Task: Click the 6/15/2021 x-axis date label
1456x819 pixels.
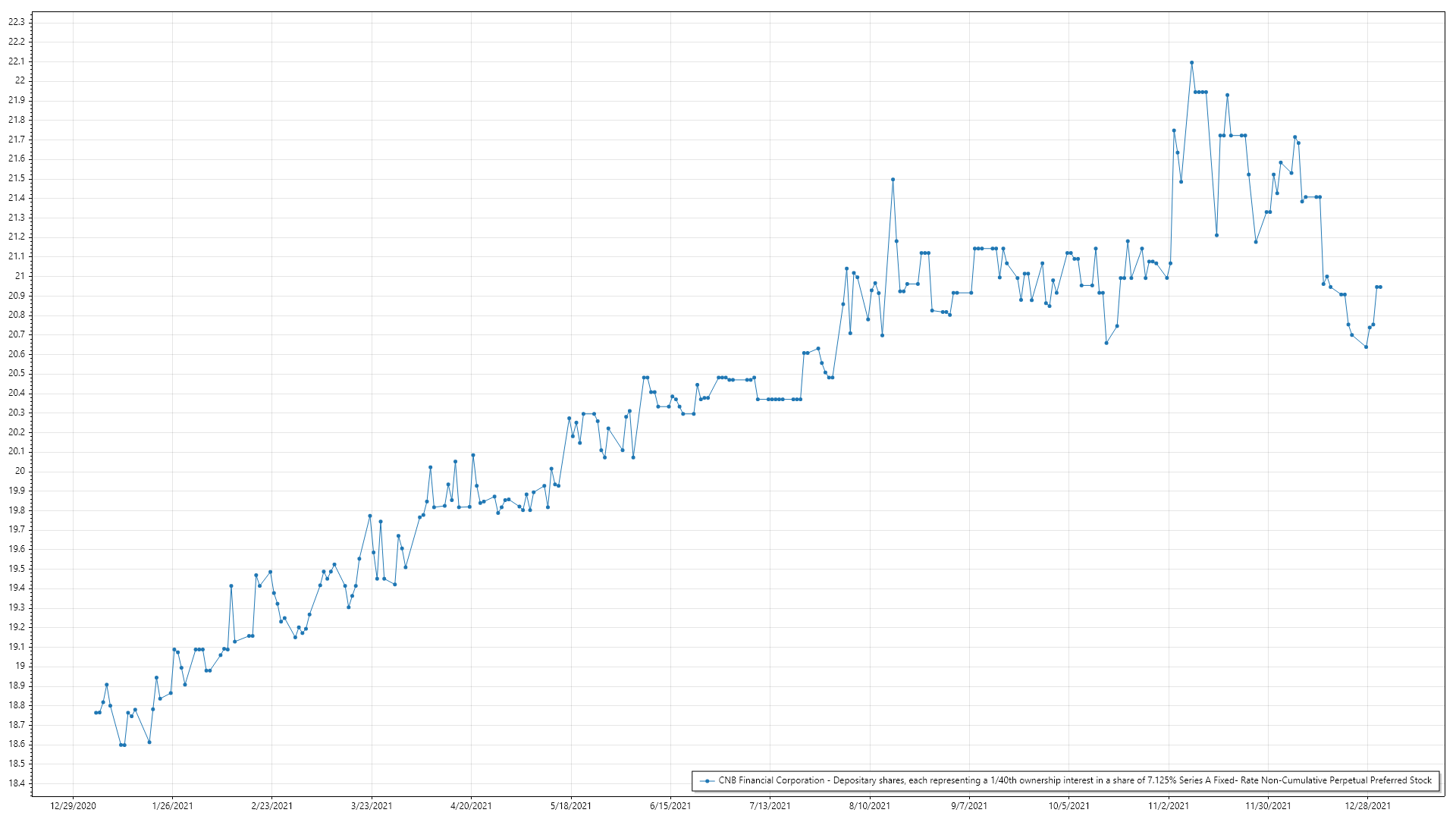Action: click(670, 805)
